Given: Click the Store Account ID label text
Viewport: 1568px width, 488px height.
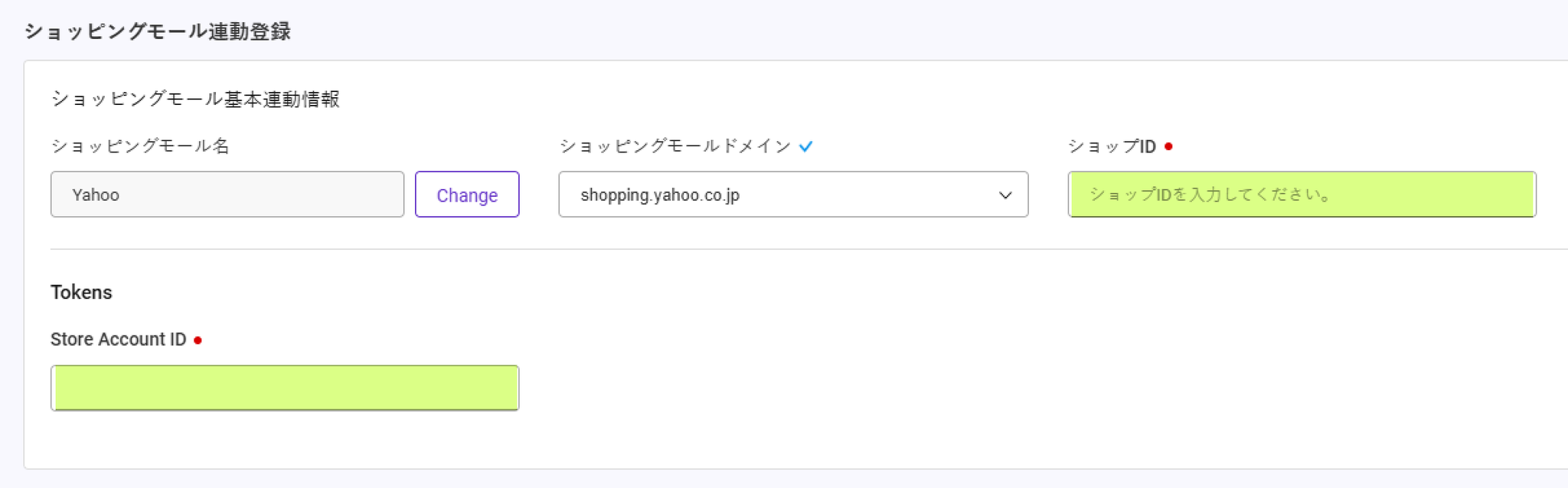Looking at the screenshot, I should (x=119, y=339).
